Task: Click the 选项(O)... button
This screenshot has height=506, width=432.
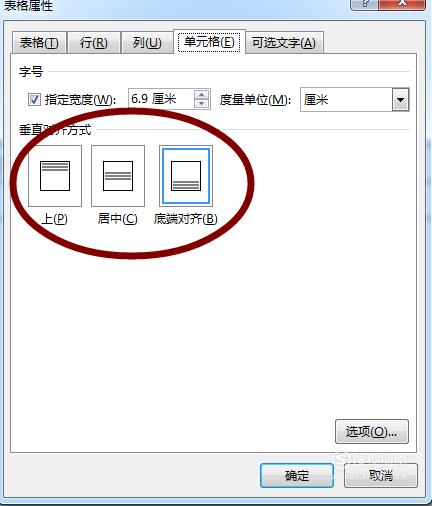Action: (x=372, y=432)
